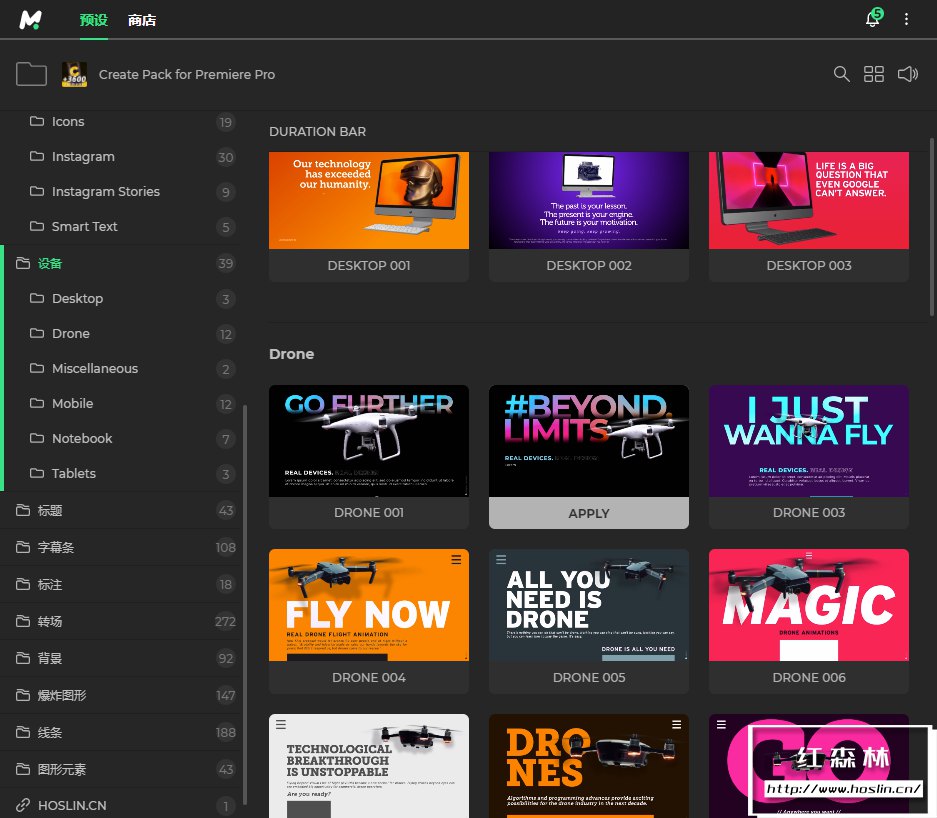937x818 pixels.
Task: Switch to the 预设 tab
Action: pyautogui.click(x=93, y=20)
